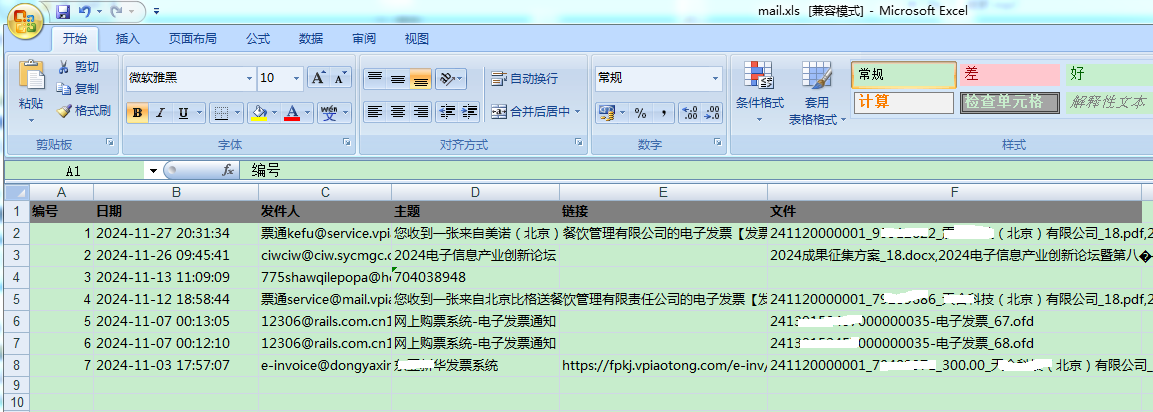
Task: Toggle italic formatting
Action: click(x=160, y=113)
